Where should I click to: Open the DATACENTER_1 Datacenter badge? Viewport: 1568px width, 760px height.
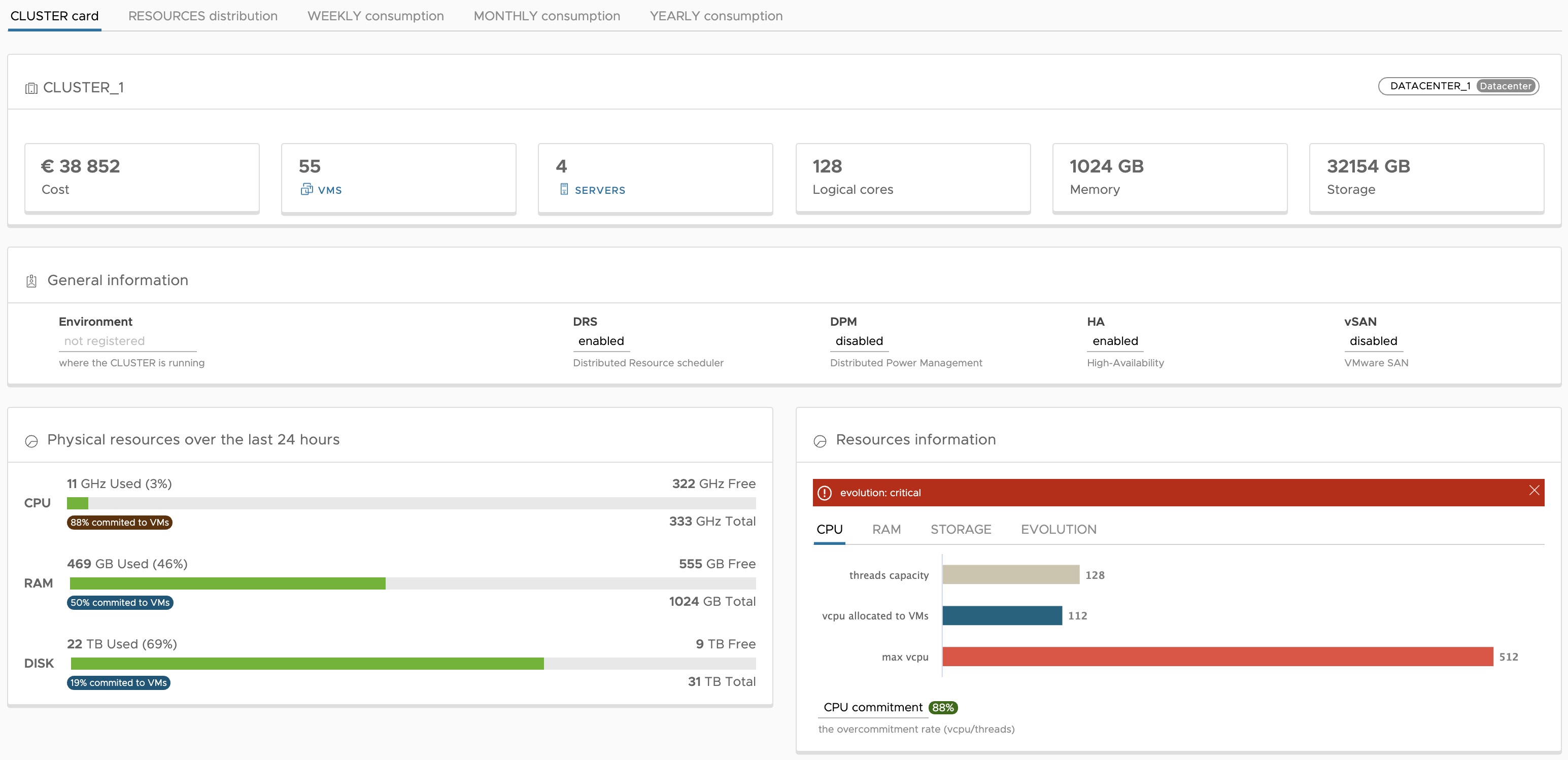(1458, 86)
